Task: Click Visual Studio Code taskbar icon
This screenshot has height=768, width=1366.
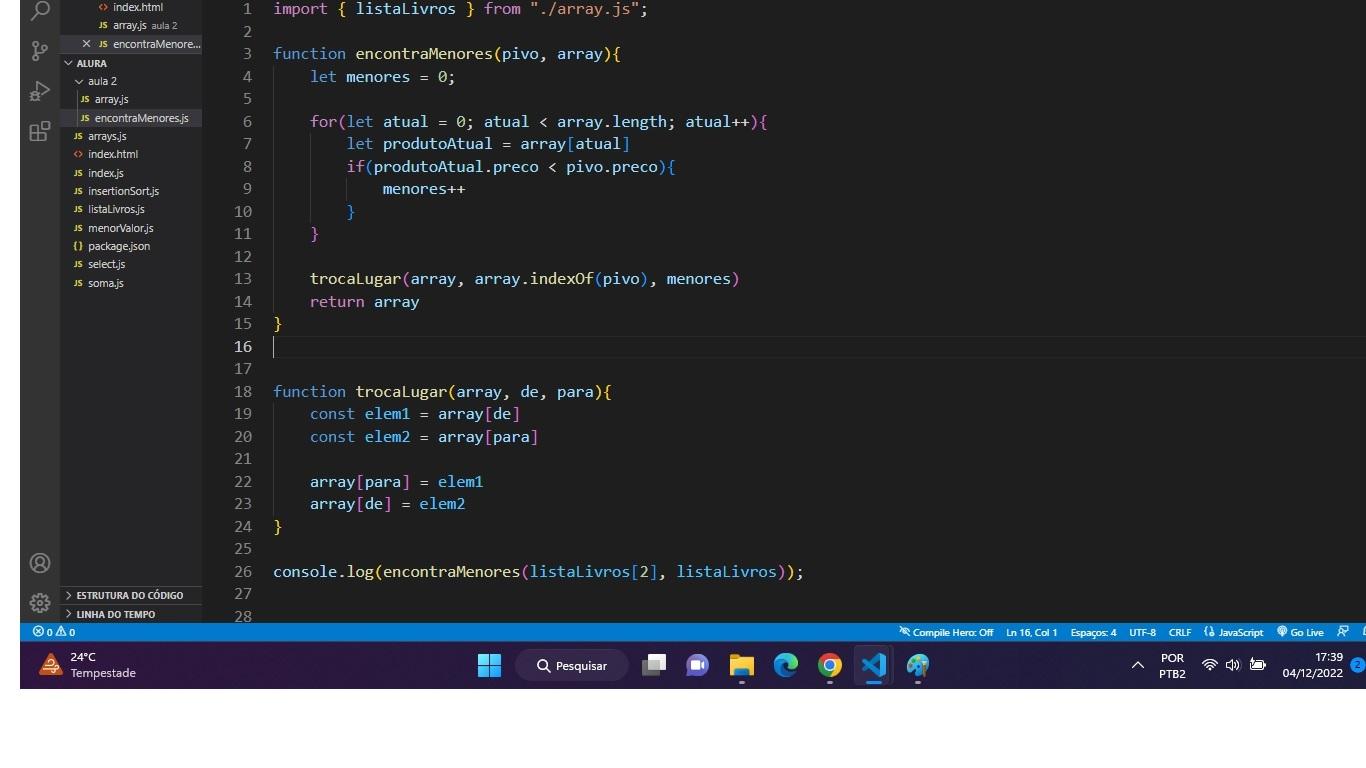Action: pyautogui.click(x=874, y=665)
